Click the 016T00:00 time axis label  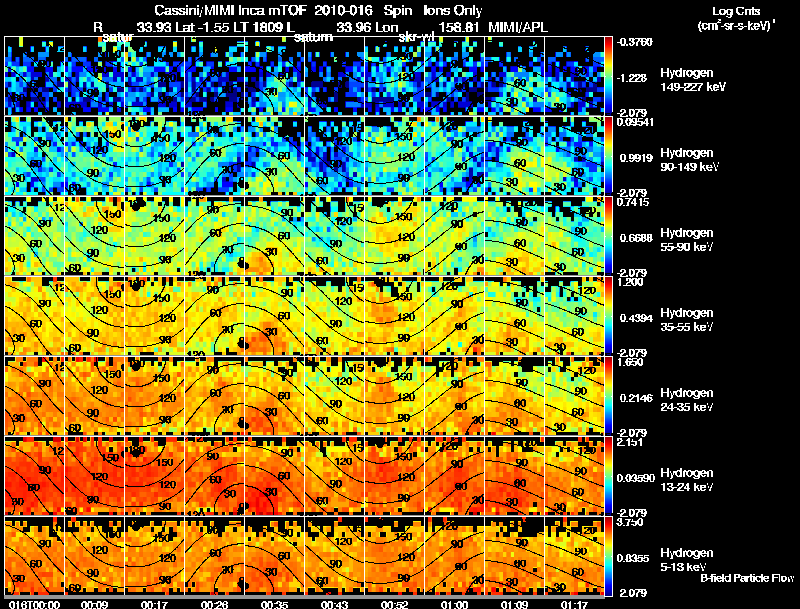pos(34,604)
